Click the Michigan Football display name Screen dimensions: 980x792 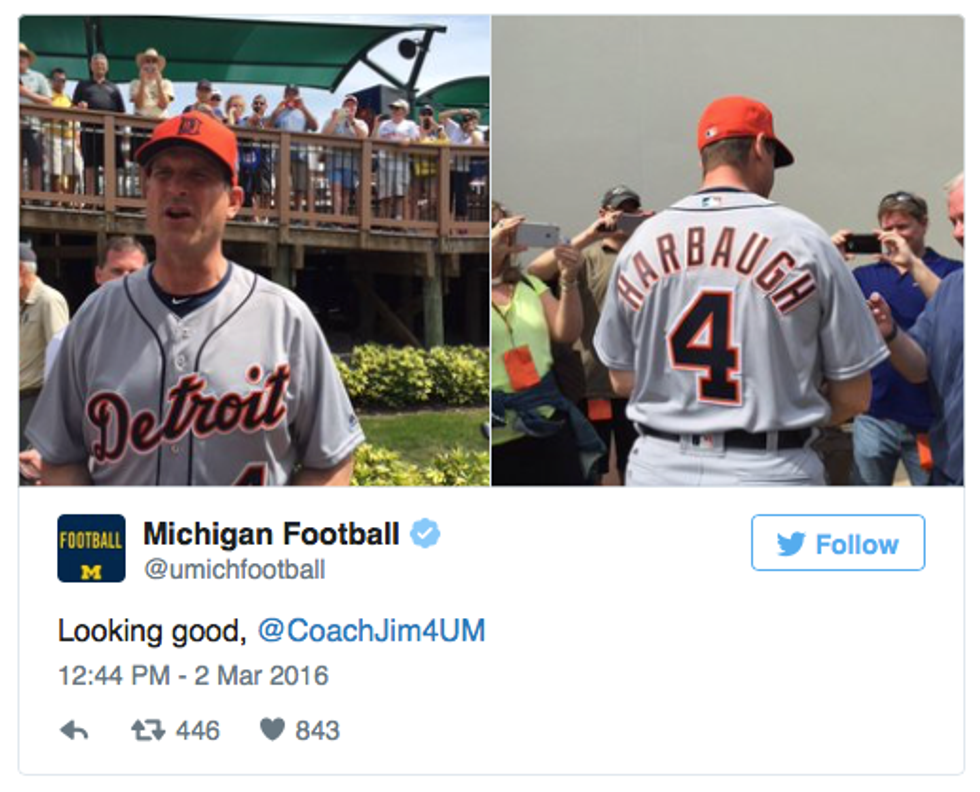[271, 534]
